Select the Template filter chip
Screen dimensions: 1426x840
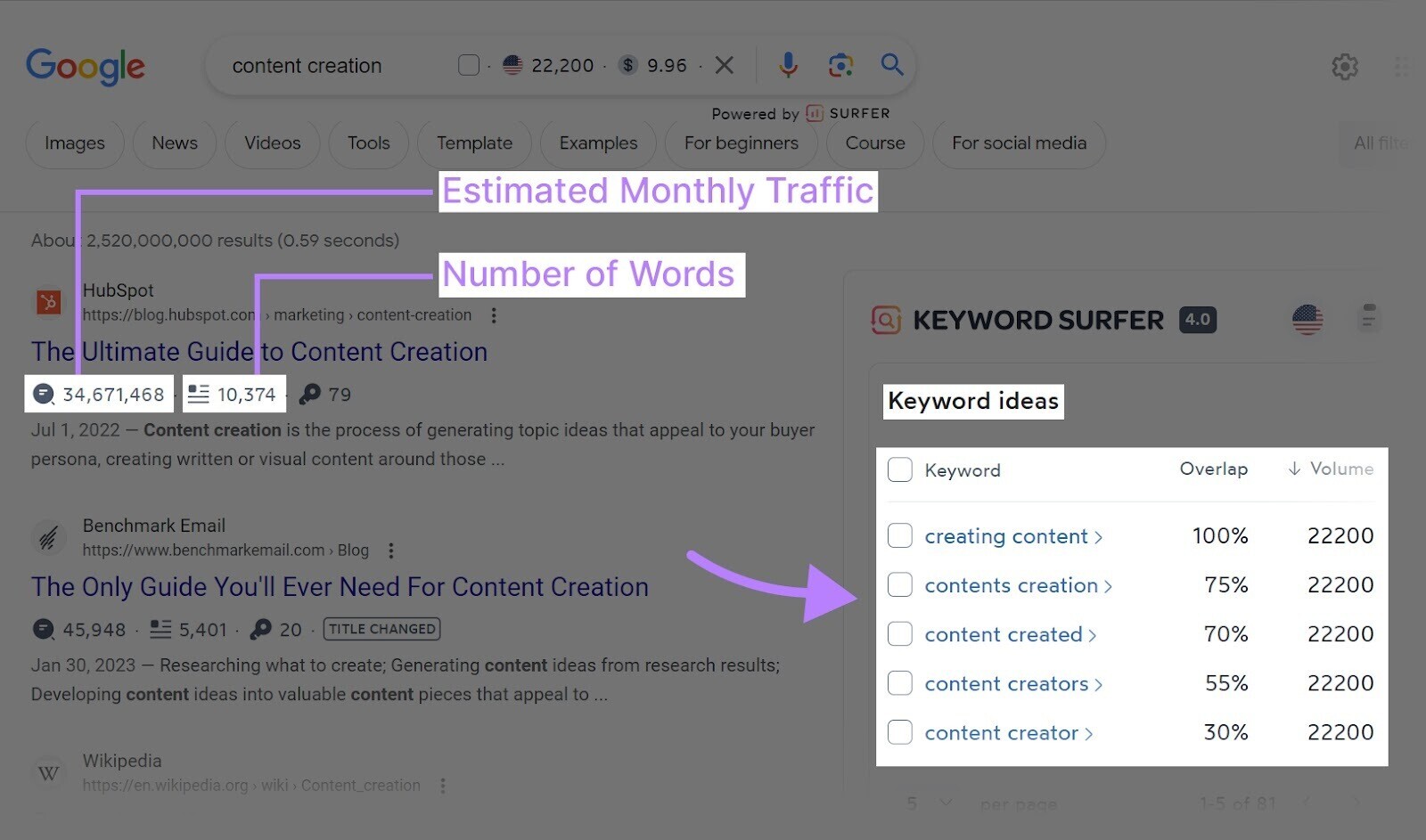tap(474, 143)
